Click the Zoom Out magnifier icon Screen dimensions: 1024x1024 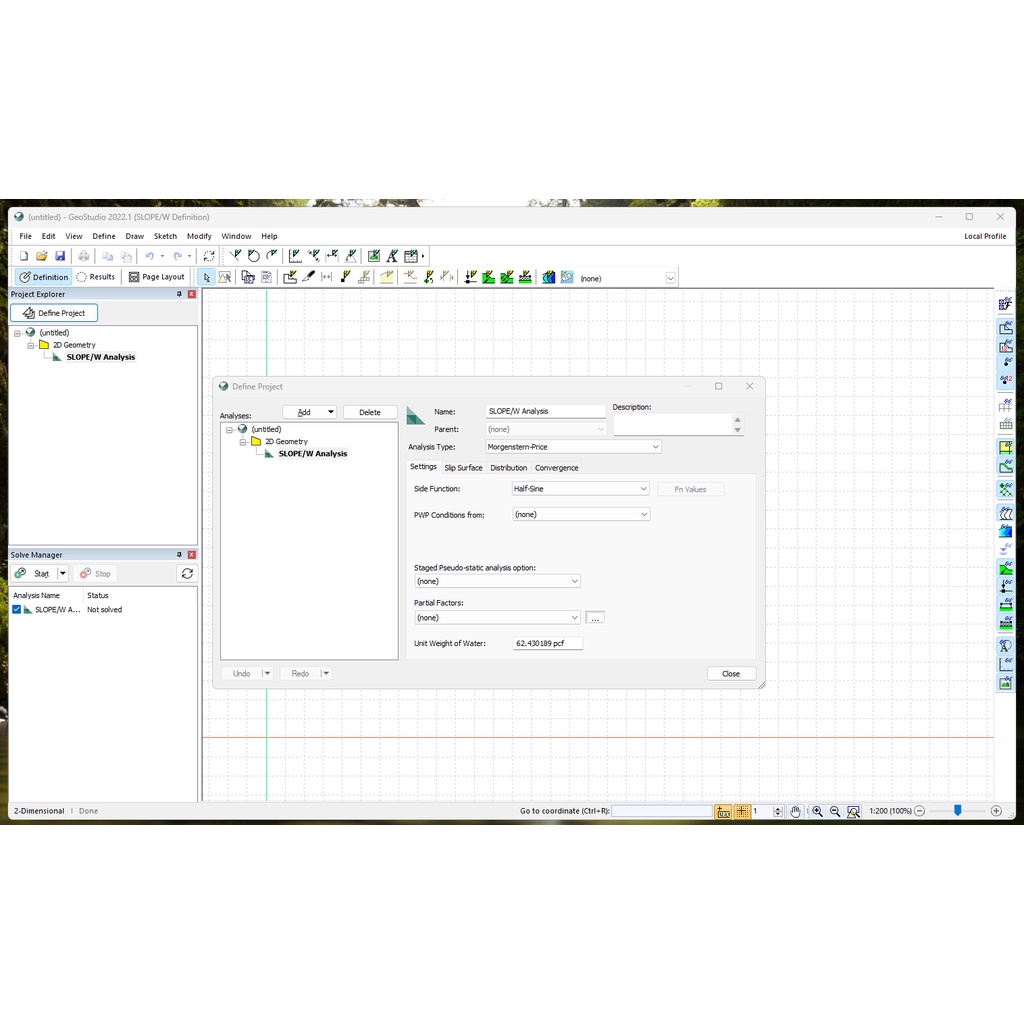point(835,811)
